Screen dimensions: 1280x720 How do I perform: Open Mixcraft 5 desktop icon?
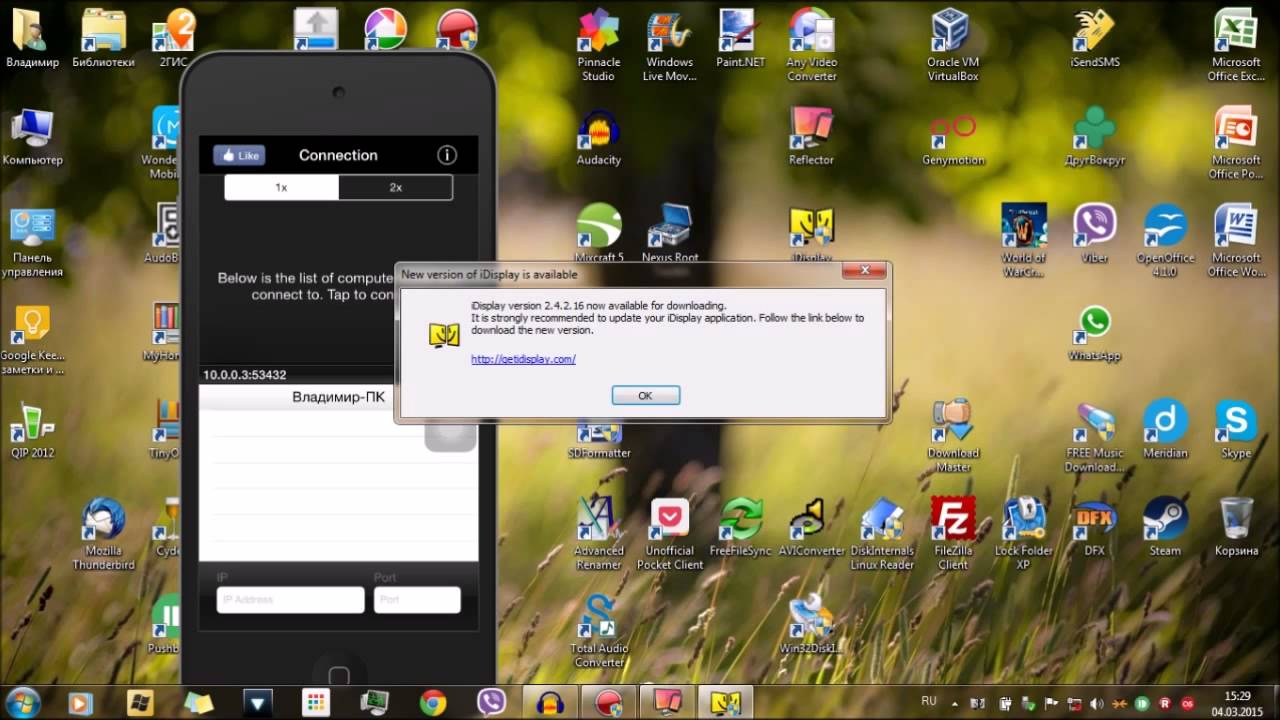598,234
